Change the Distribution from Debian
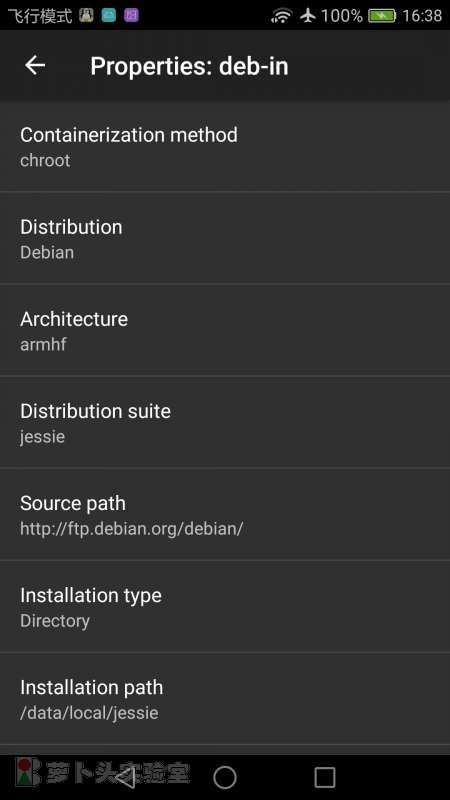The width and height of the screenshot is (450, 800). [x=225, y=238]
